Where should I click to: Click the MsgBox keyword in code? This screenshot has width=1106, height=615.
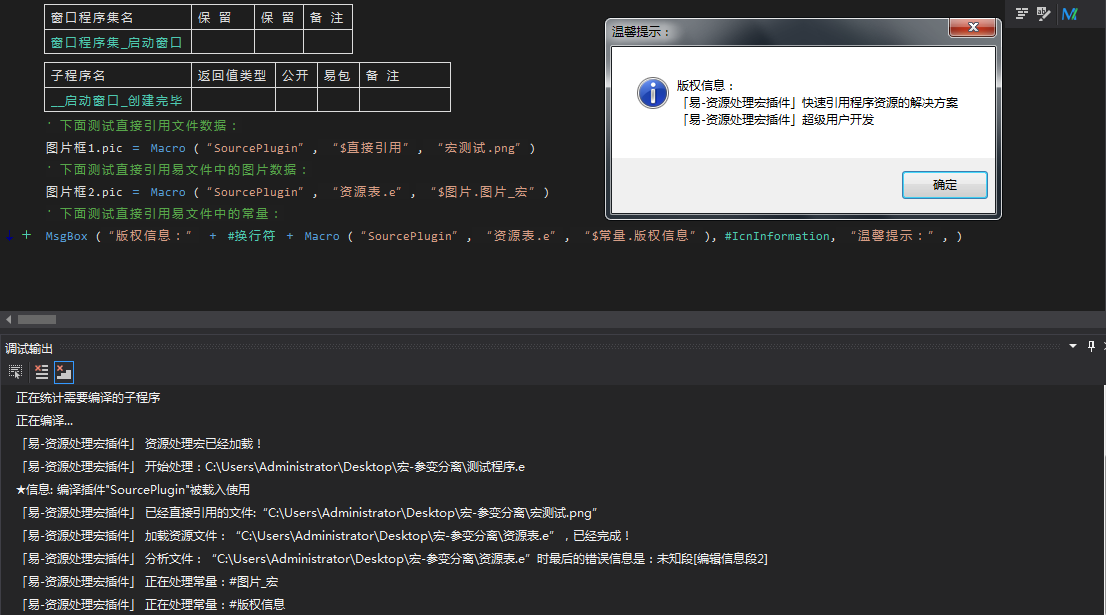pos(66,236)
